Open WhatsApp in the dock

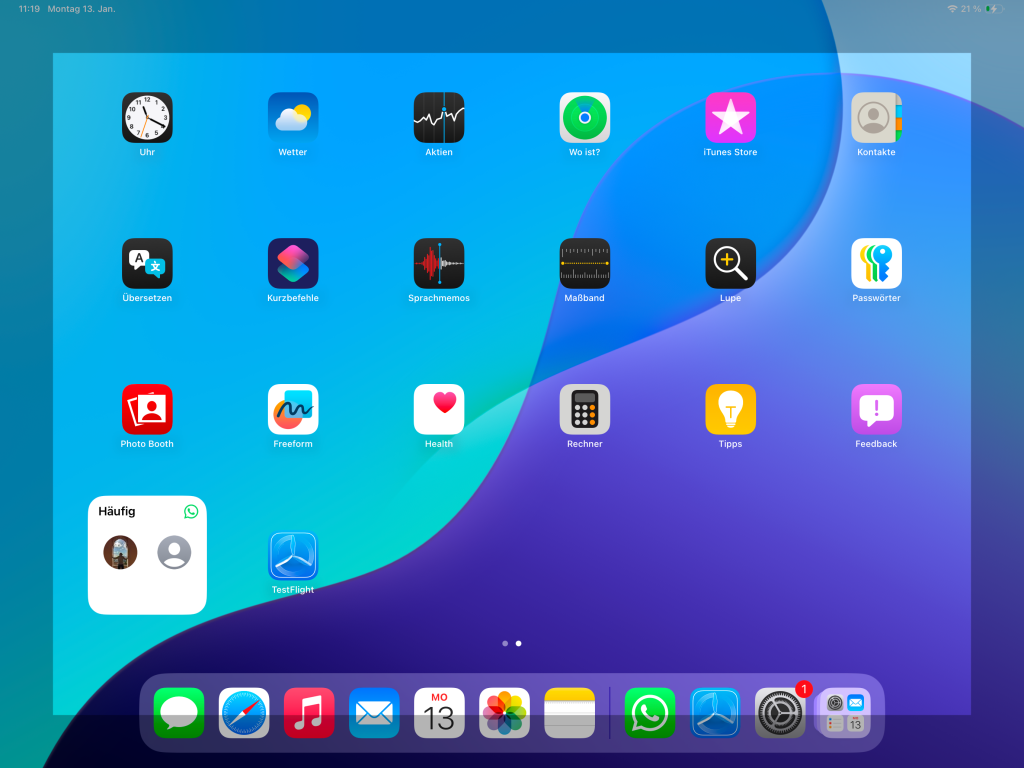click(x=650, y=713)
